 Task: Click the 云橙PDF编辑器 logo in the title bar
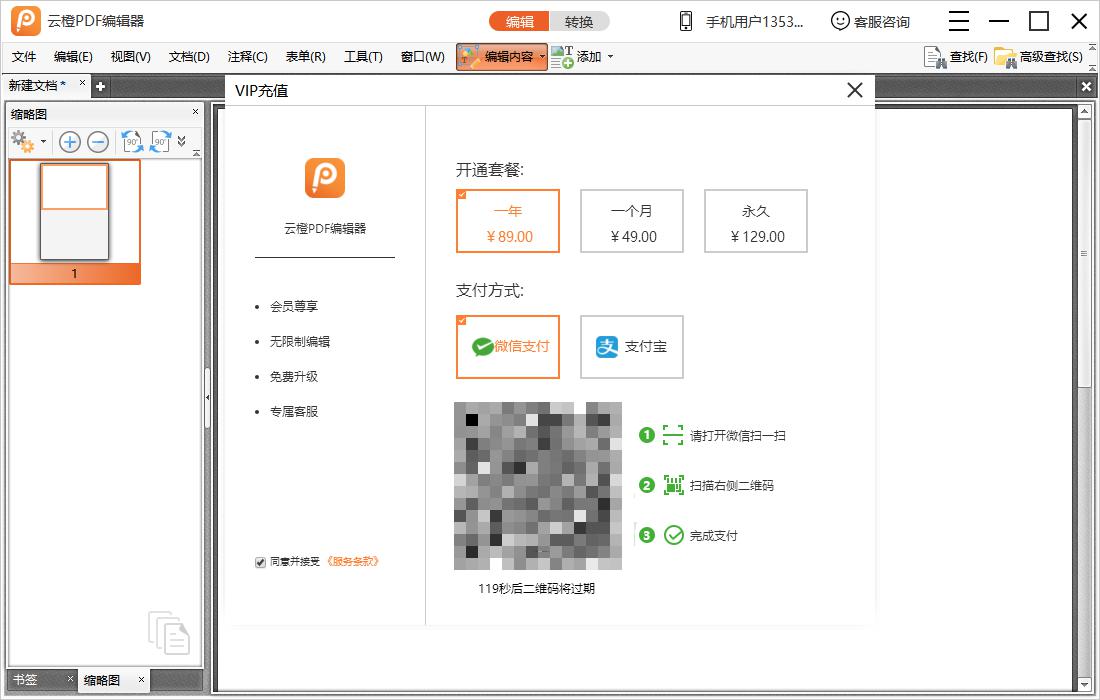point(25,21)
